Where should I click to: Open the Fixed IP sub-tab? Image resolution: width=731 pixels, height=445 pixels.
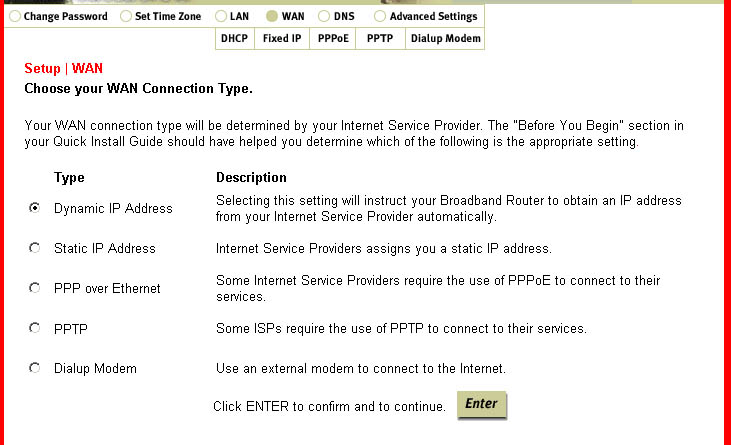click(282, 39)
